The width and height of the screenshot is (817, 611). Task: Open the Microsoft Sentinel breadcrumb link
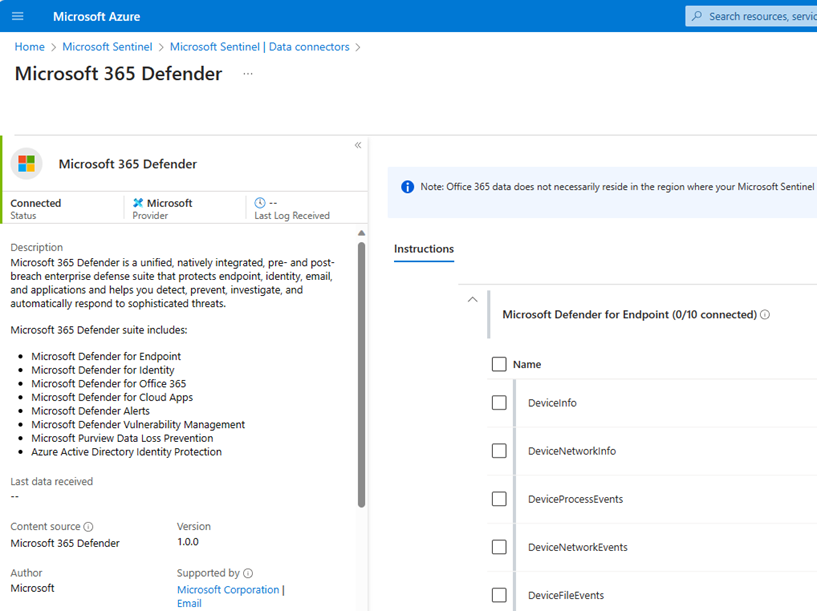coord(107,47)
